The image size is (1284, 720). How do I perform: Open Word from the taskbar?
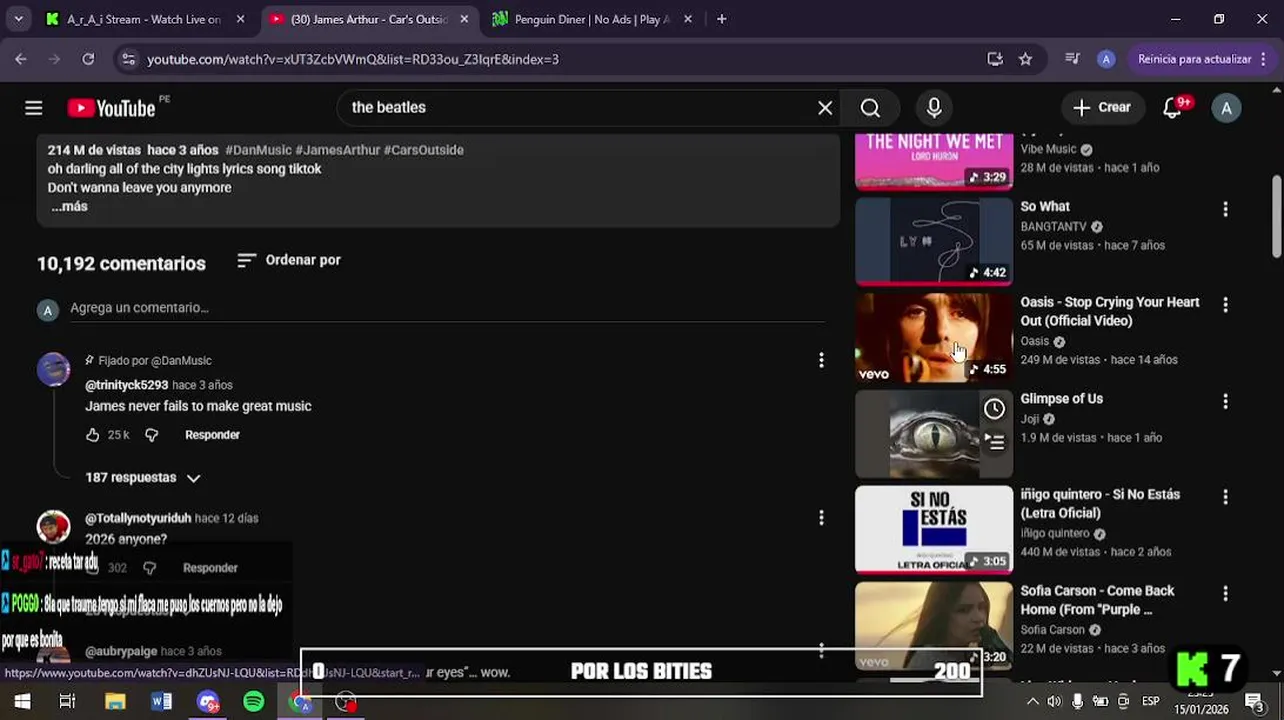(161, 702)
